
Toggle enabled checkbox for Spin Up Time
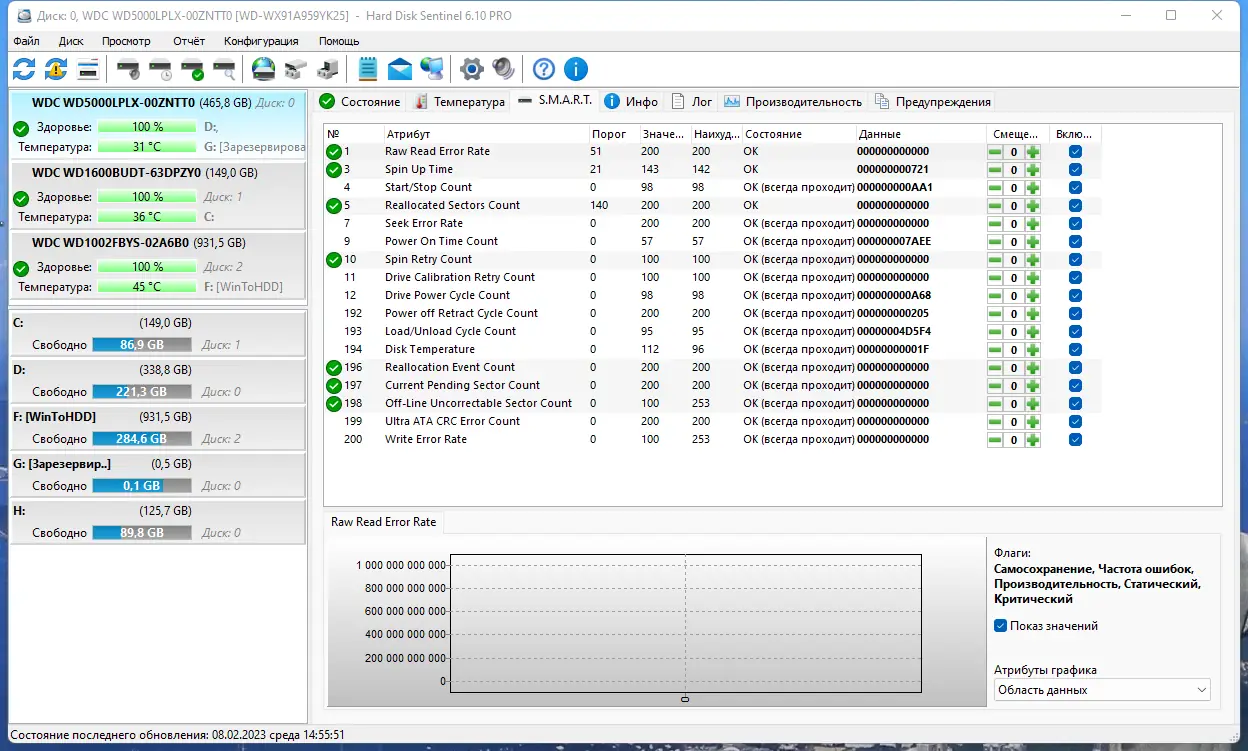[x=1075, y=170]
